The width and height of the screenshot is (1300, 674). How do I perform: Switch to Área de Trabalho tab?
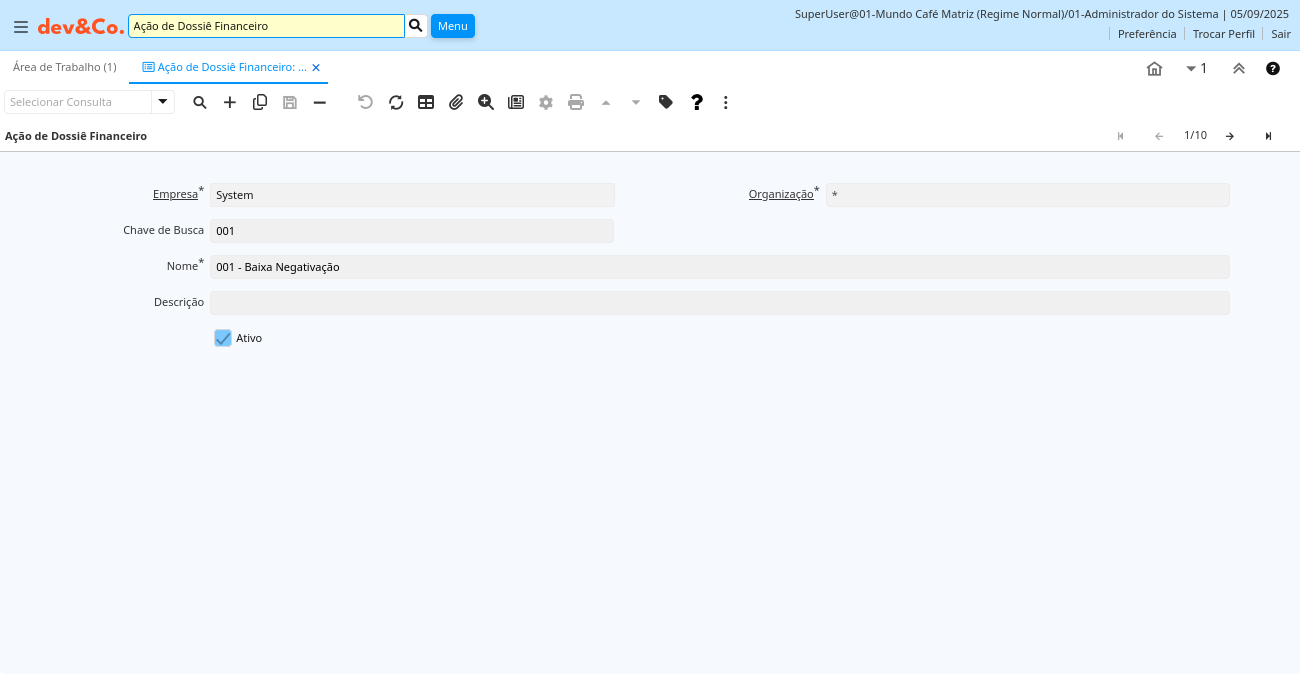tap(65, 67)
